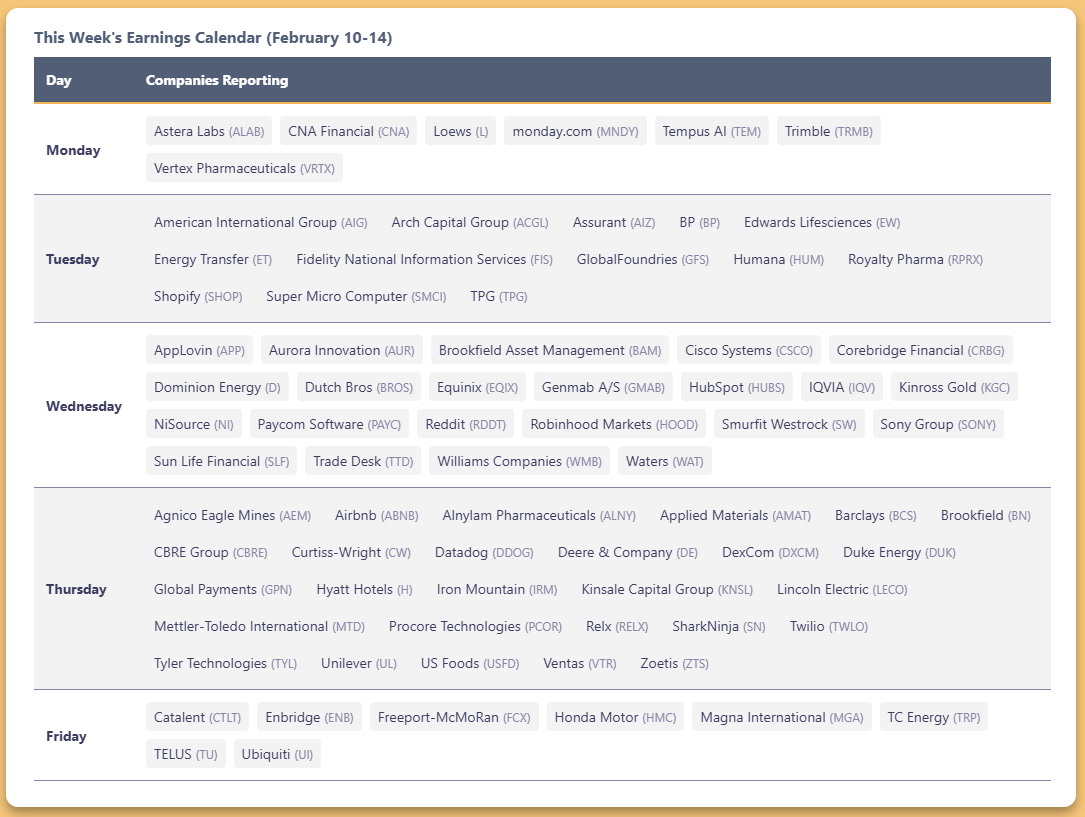Viewport: 1085px width, 817px height.
Task: Select Equinix (EQIX) chip
Action: (477, 387)
